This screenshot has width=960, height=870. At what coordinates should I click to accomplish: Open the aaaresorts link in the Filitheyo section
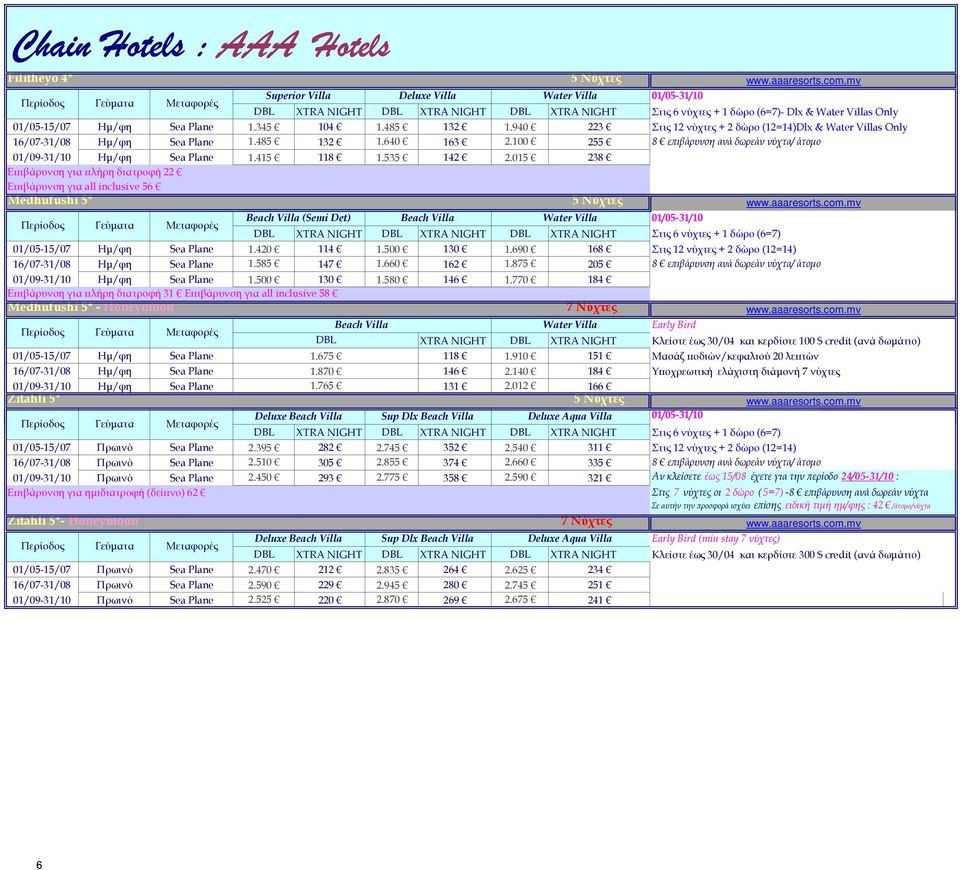point(803,81)
